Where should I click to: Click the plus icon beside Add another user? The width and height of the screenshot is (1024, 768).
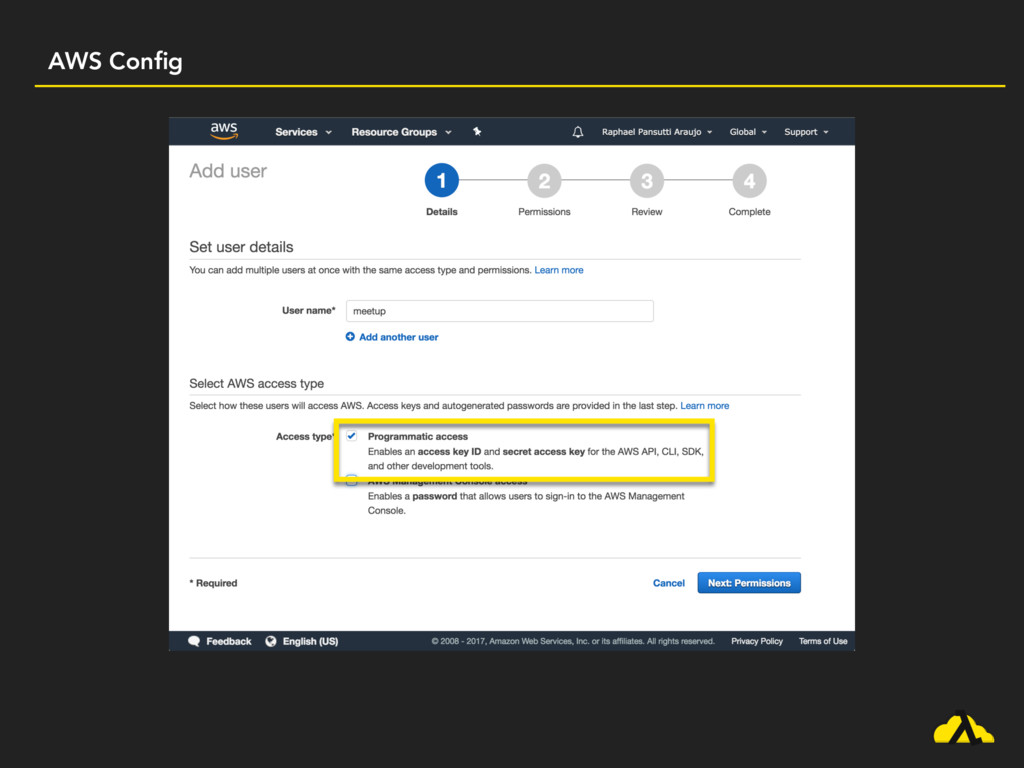(x=350, y=336)
